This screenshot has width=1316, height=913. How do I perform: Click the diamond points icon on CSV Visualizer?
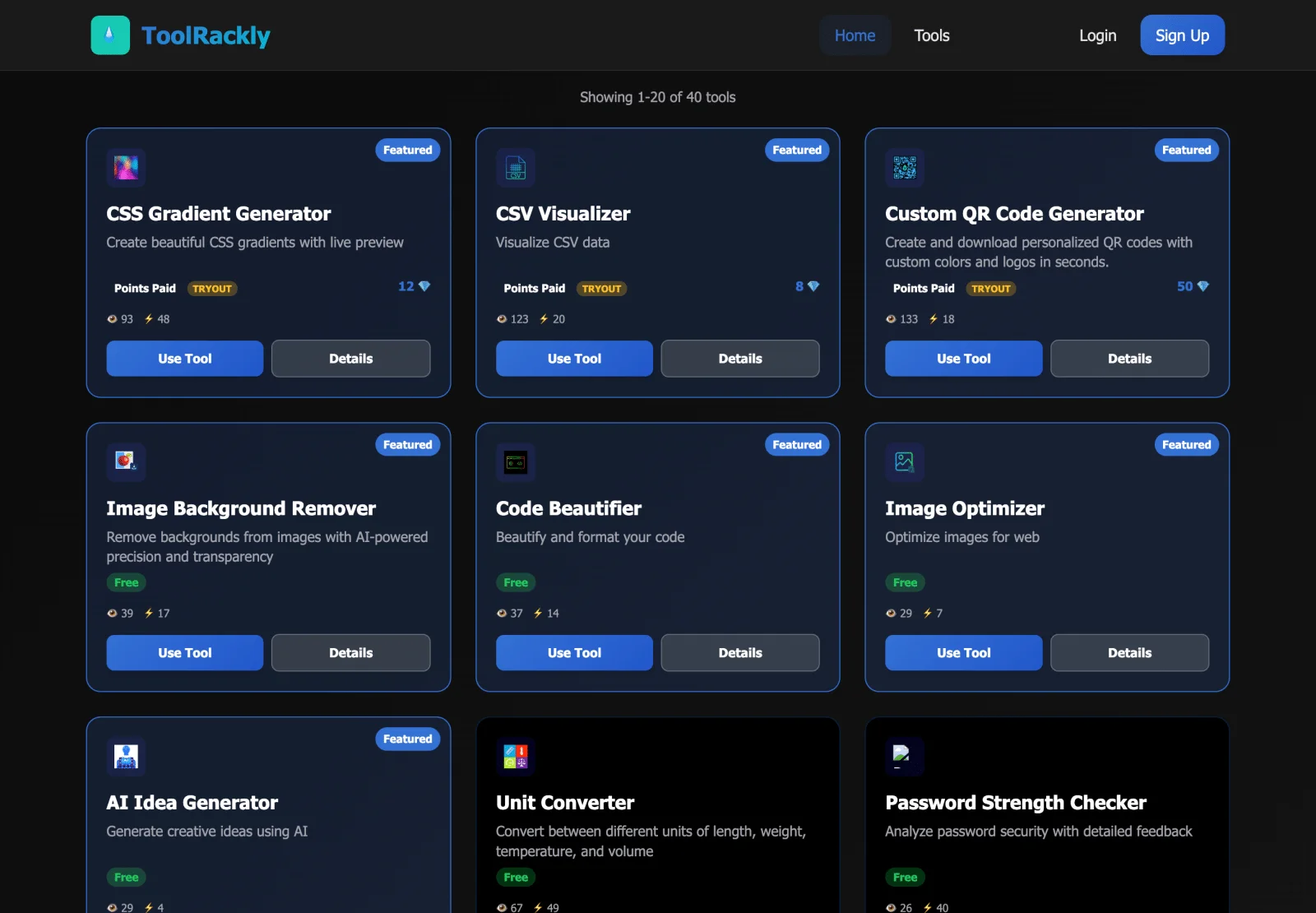tap(813, 286)
